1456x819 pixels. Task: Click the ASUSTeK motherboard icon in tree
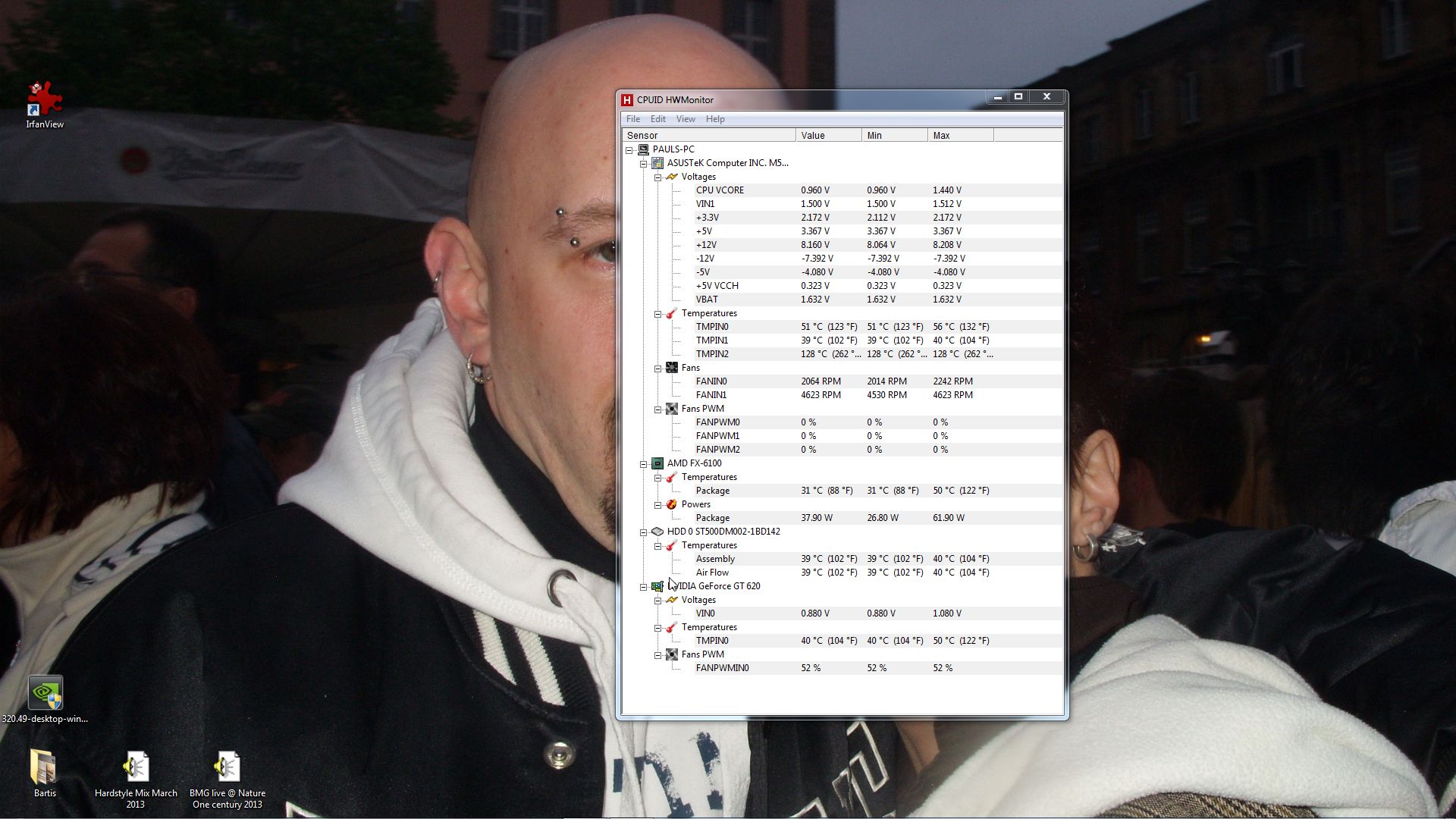[x=657, y=163]
